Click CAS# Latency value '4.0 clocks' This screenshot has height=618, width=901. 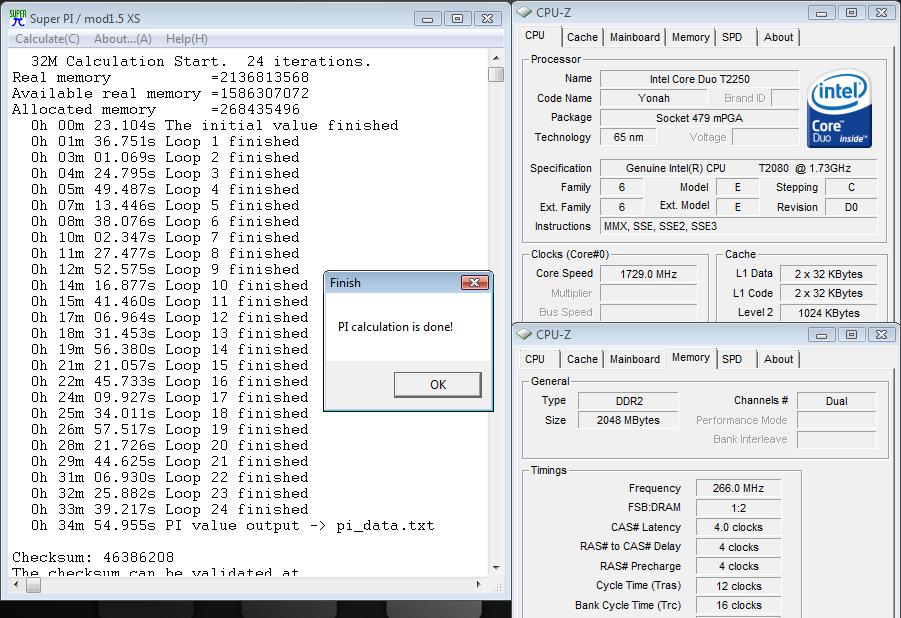tap(738, 527)
